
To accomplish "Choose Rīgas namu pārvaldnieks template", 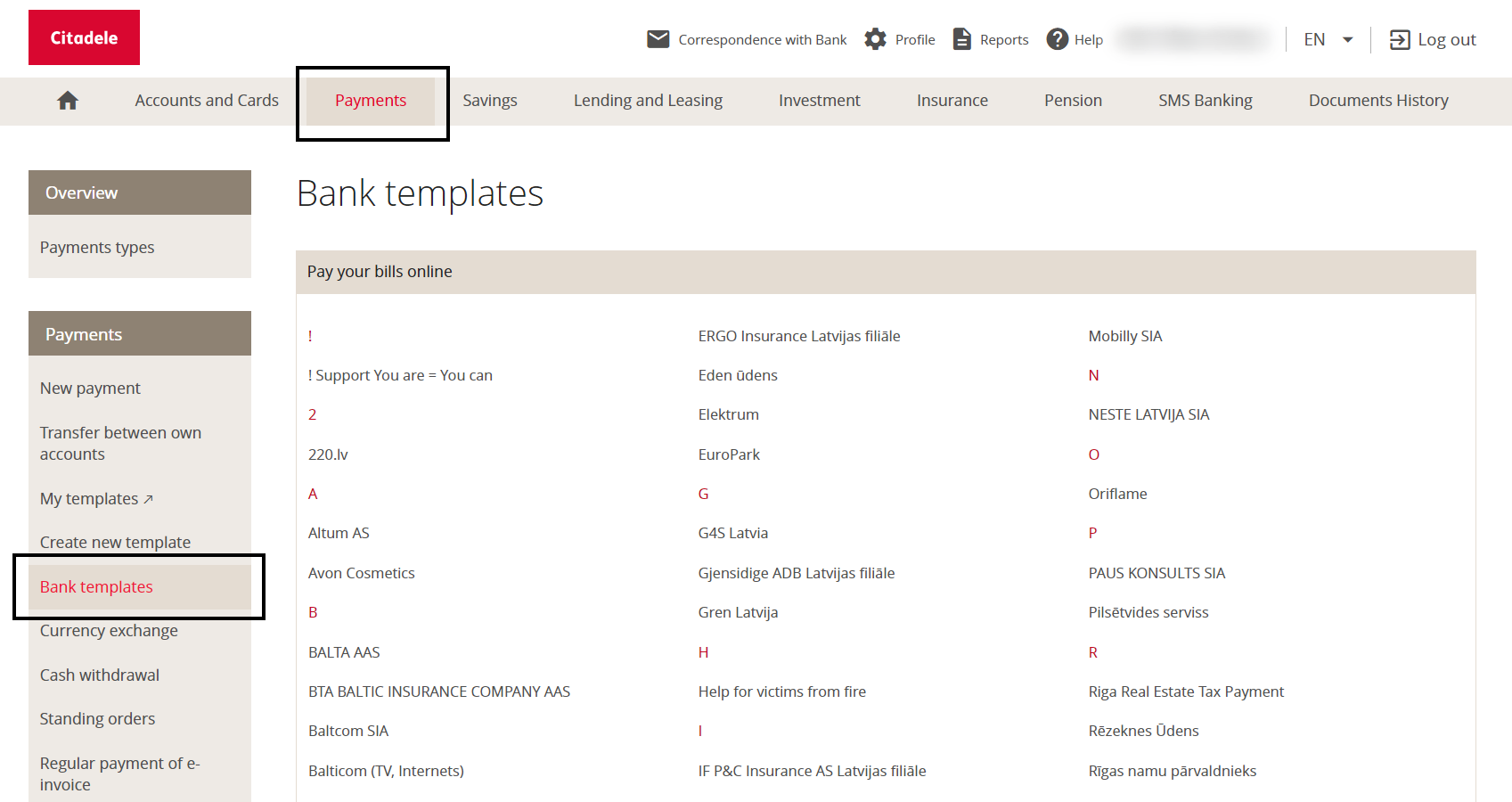I will pyautogui.click(x=1172, y=771).
